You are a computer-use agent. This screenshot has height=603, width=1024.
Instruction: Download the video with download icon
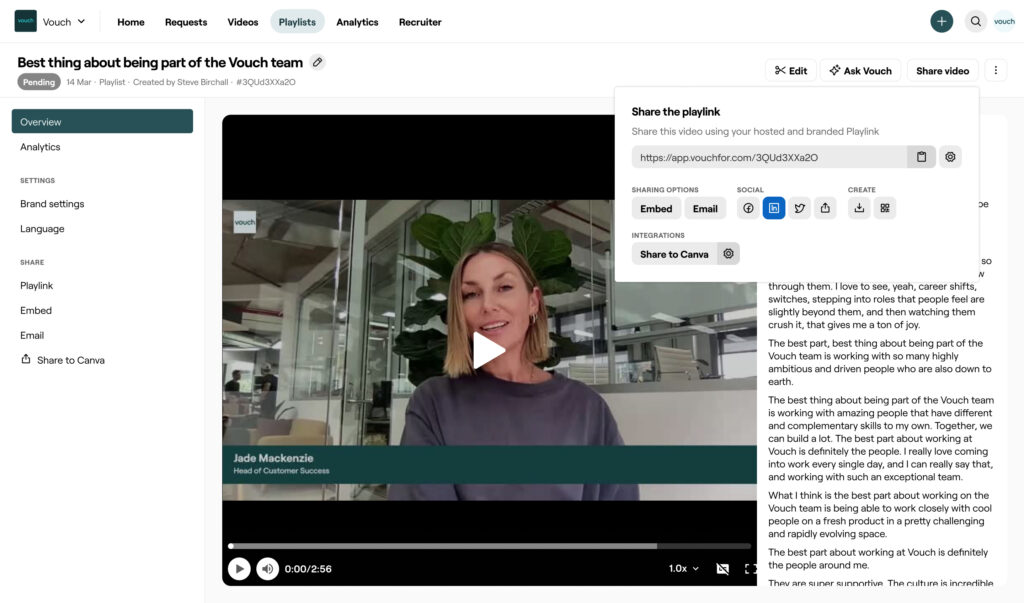click(x=859, y=208)
